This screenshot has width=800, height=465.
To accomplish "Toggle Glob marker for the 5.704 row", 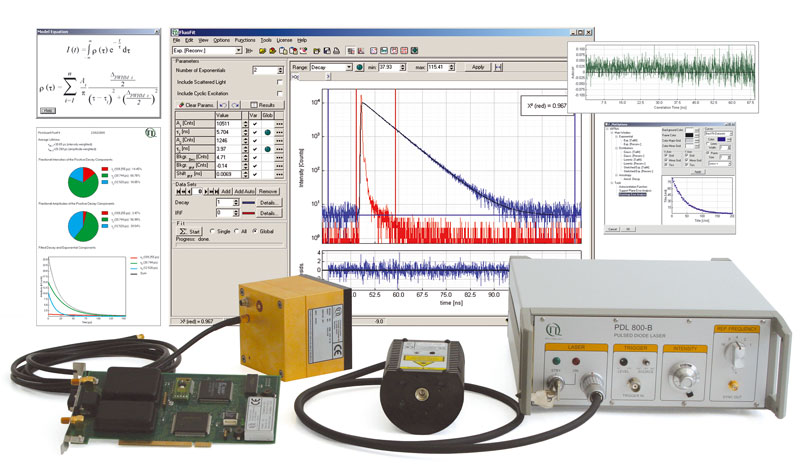I will (x=267, y=132).
